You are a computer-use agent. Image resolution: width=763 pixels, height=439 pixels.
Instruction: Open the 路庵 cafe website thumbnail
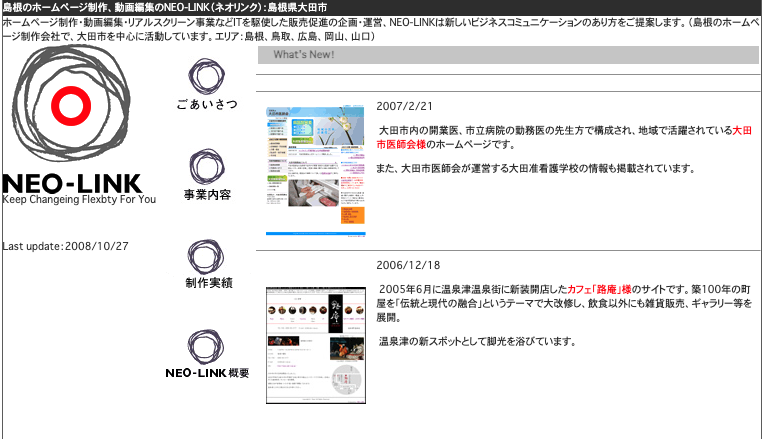(x=316, y=346)
